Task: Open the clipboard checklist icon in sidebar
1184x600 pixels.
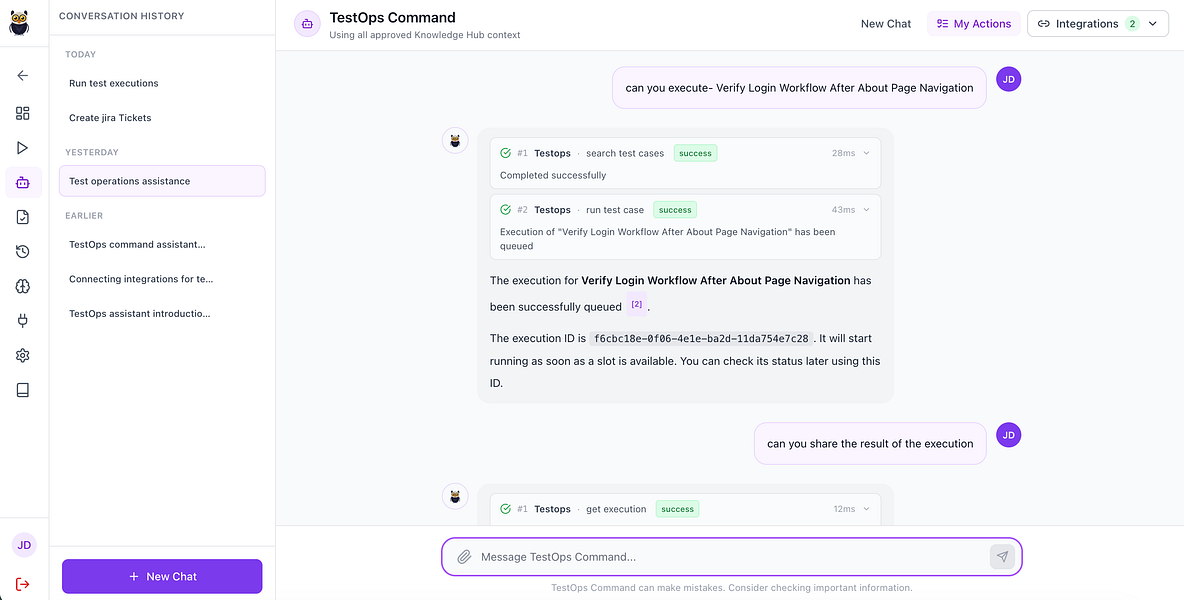Action: (23, 217)
